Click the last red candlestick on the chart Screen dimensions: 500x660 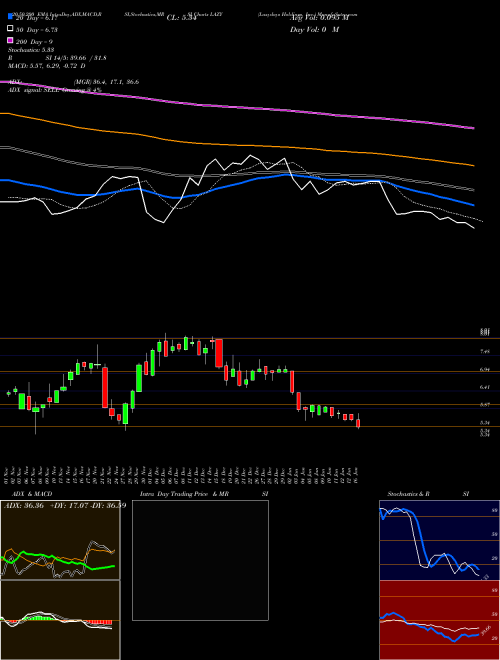(358, 423)
